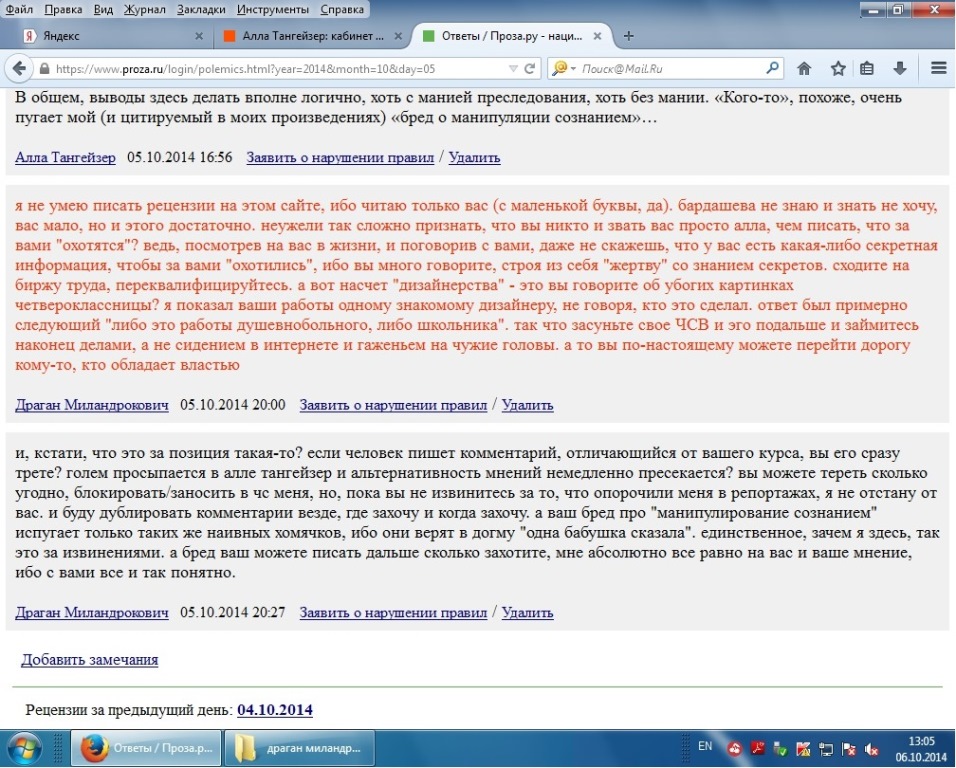This screenshot has width=956, height=768.
Task: Show the bookmarks list
Action: pos(867,69)
